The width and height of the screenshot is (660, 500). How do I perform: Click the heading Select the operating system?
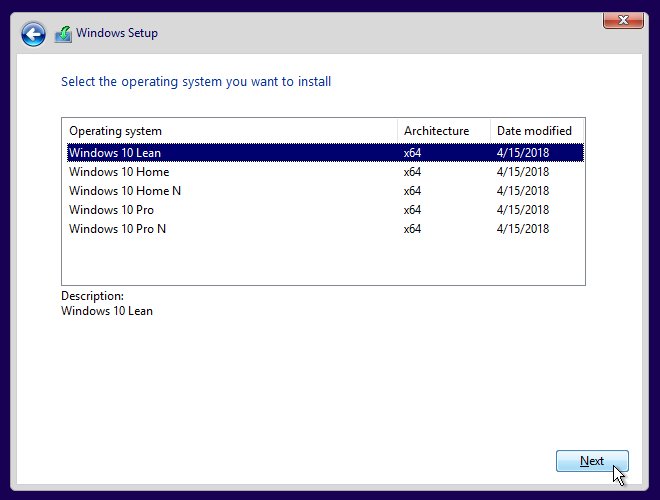(196, 82)
